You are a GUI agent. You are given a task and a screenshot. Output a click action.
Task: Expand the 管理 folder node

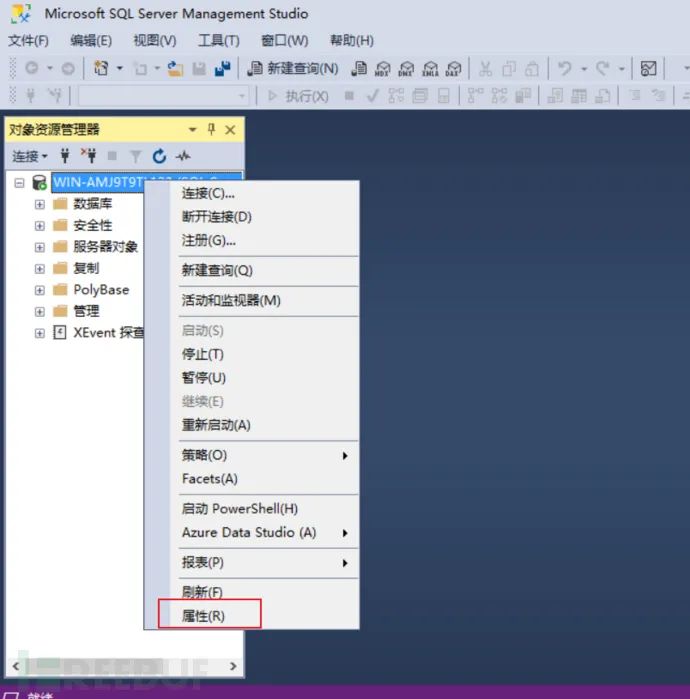tap(40, 312)
